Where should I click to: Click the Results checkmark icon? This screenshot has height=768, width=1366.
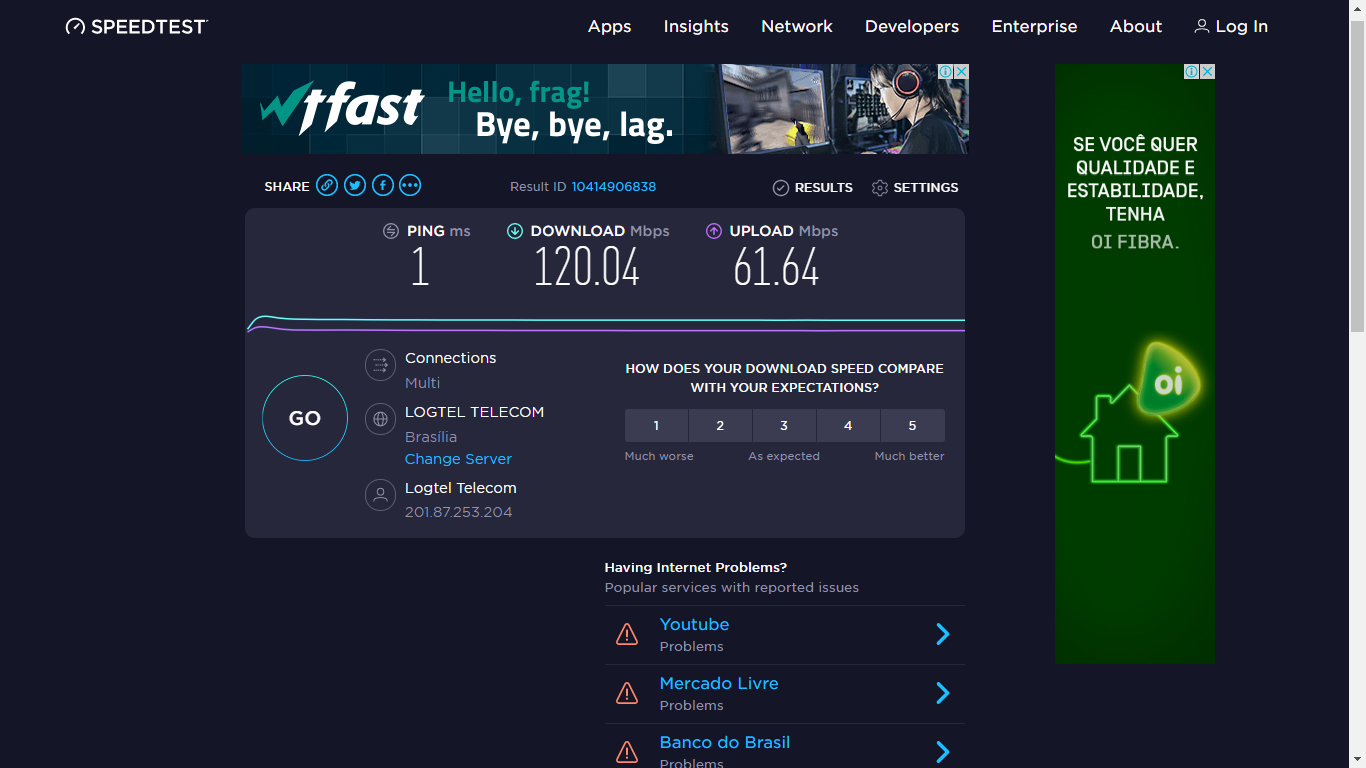coord(781,188)
